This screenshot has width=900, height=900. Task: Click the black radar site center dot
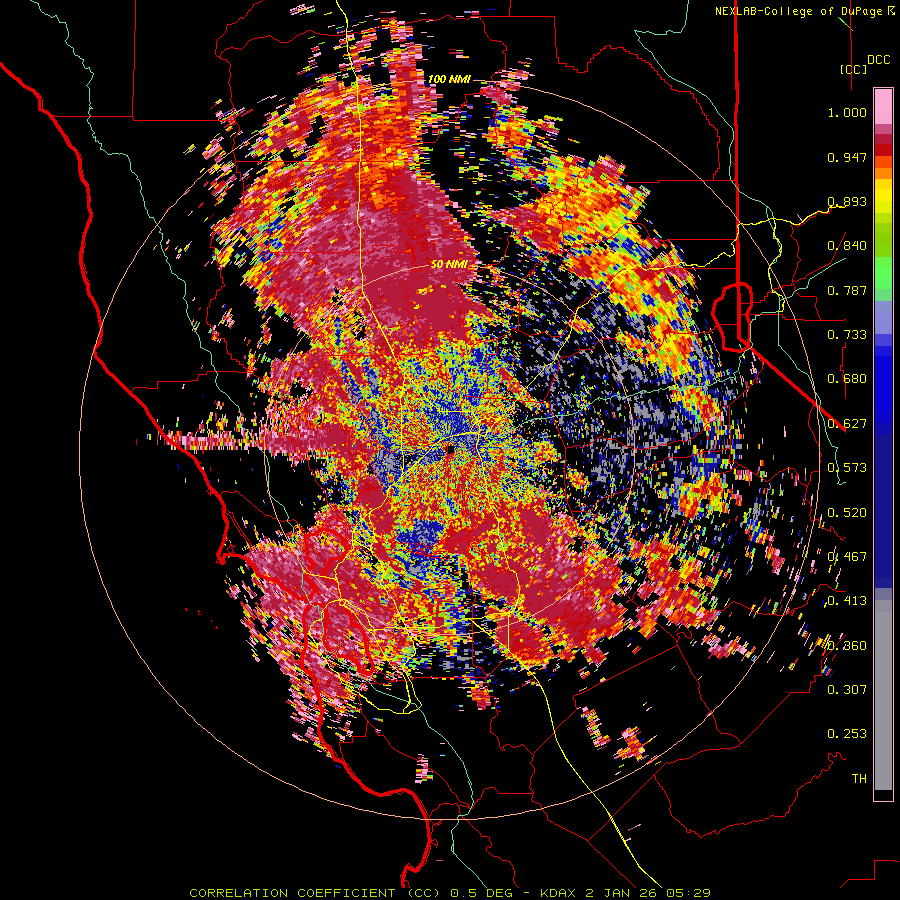click(x=450, y=449)
